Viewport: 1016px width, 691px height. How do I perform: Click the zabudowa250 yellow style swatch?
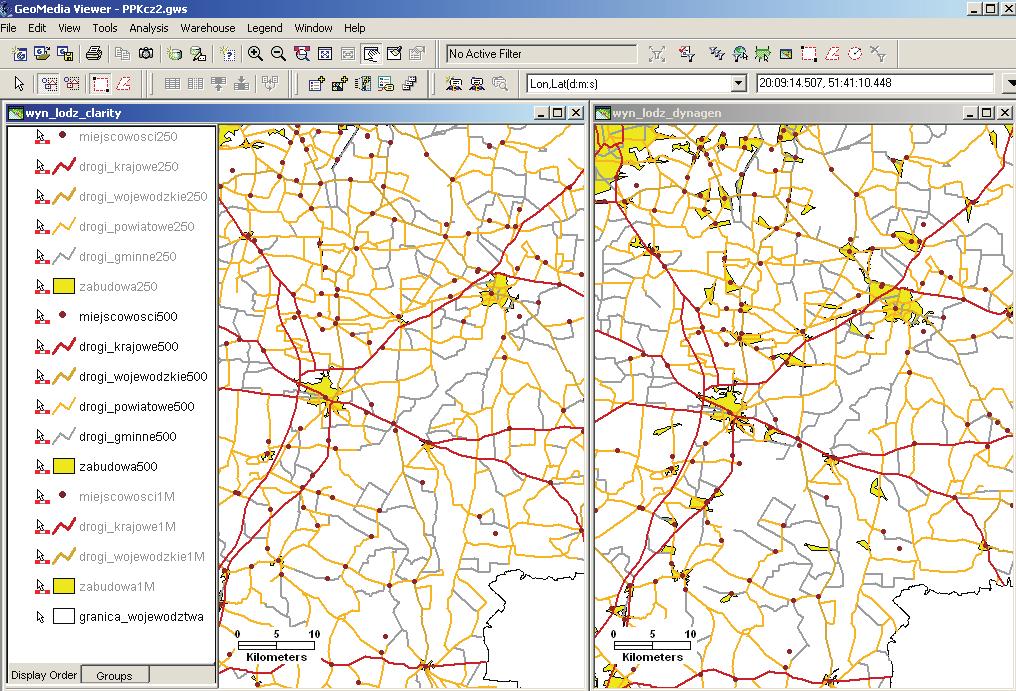(x=64, y=287)
